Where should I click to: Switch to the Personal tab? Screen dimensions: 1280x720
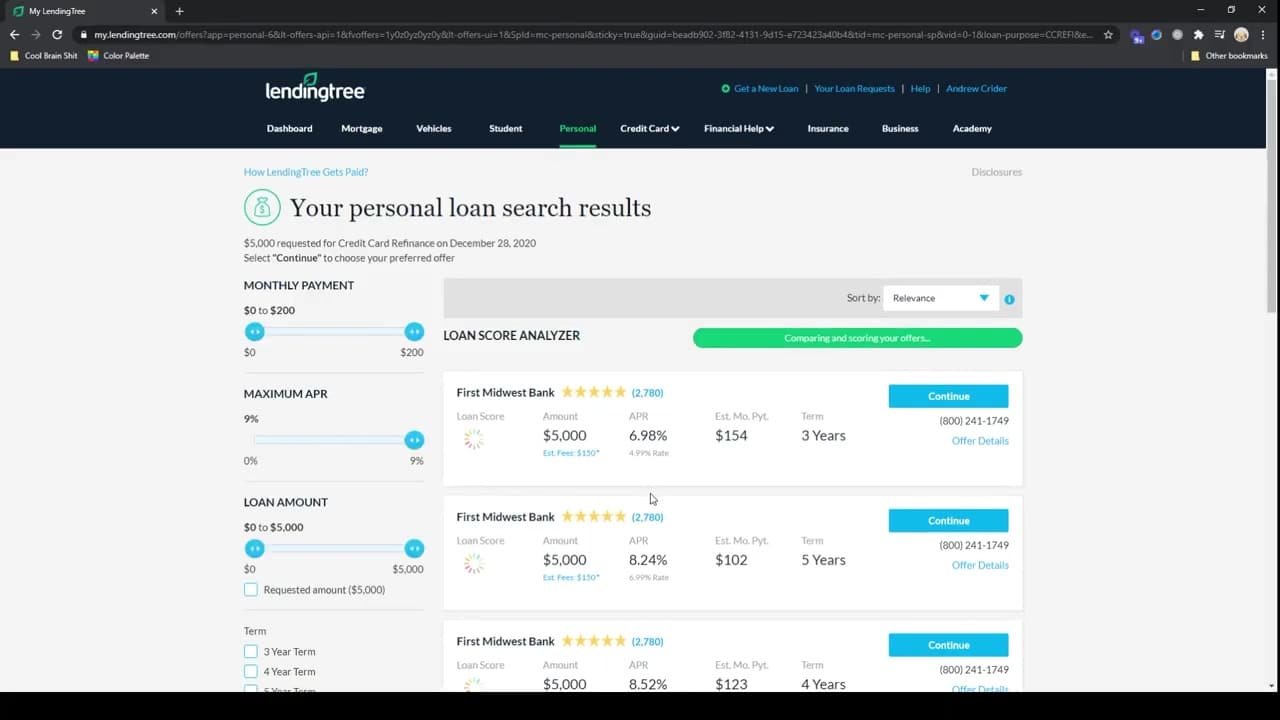point(577,128)
